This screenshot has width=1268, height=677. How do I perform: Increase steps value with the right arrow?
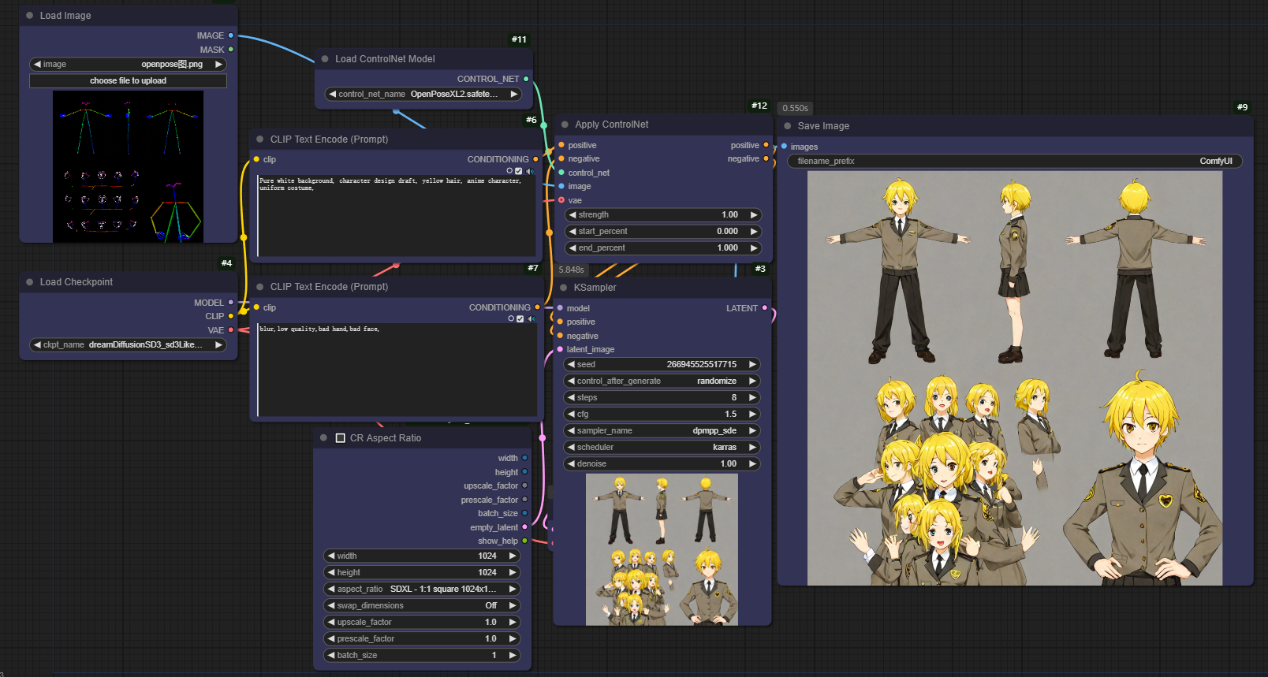point(752,398)
